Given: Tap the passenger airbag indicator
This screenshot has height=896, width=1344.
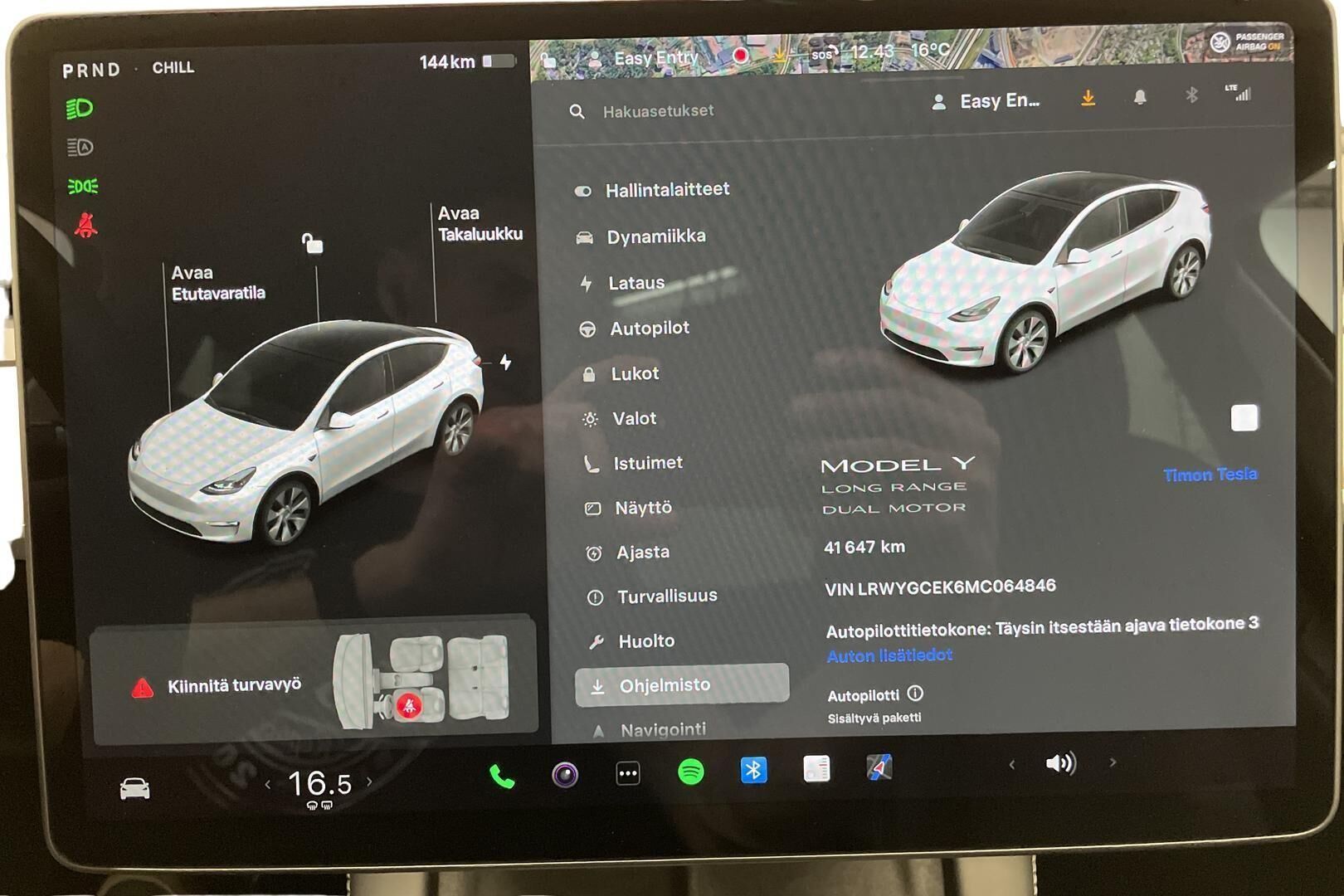Looking at the screenshot, I should click(x=1247, y=41).
